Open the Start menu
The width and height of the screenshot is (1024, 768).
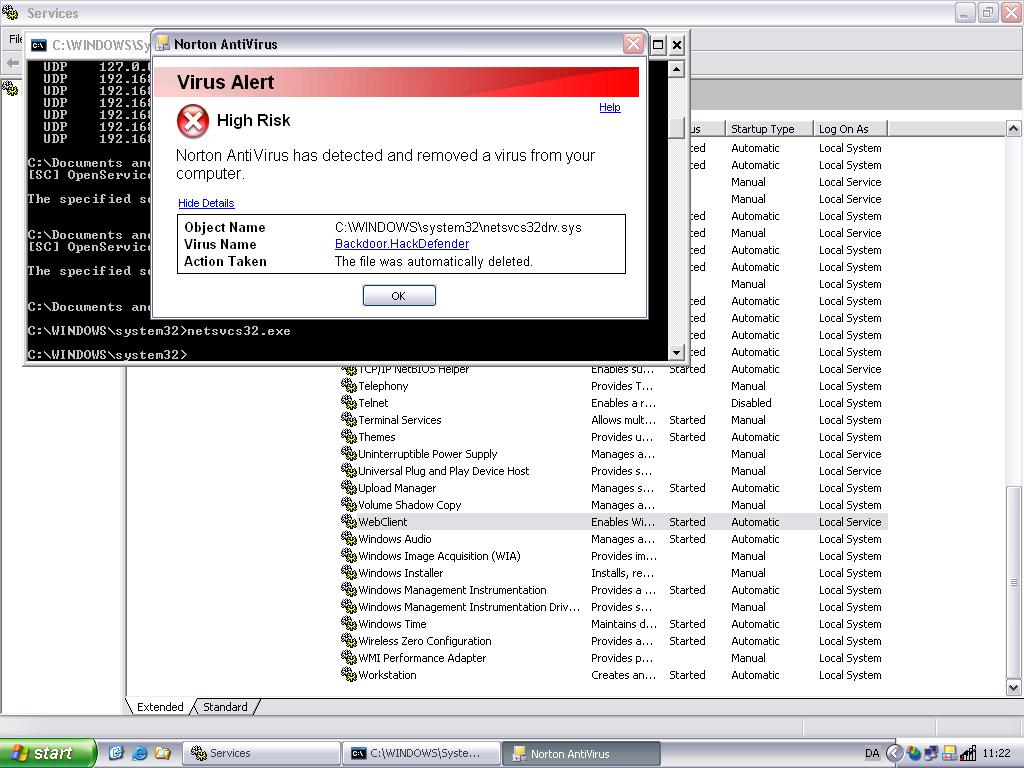point(47,753)
